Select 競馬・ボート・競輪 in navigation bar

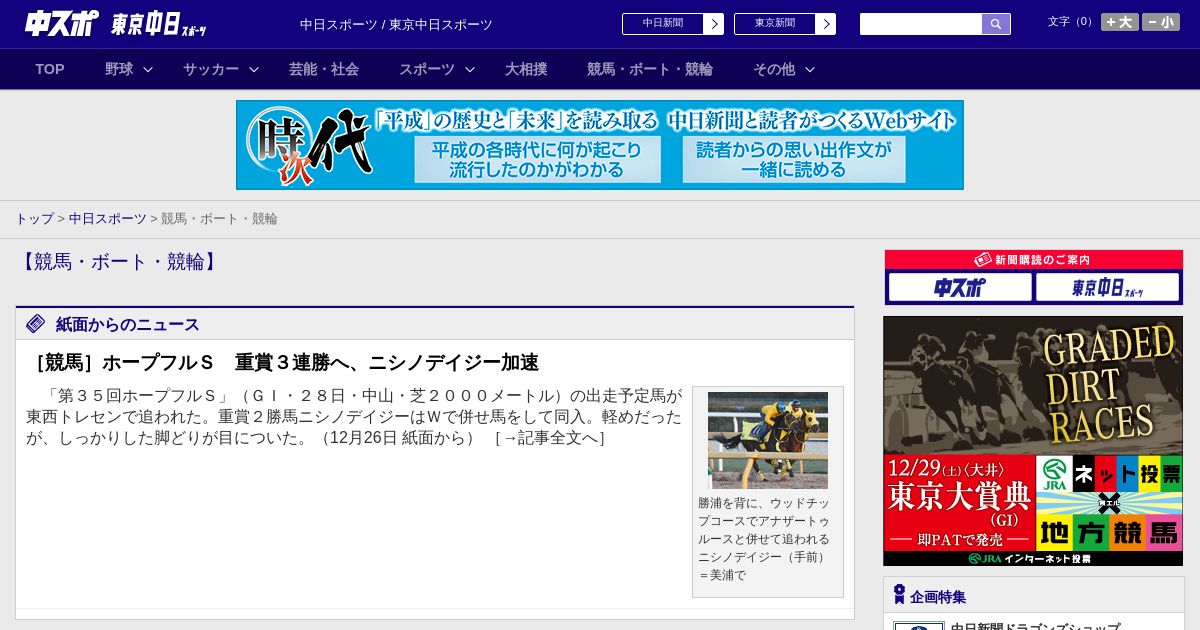click(650, 69)
